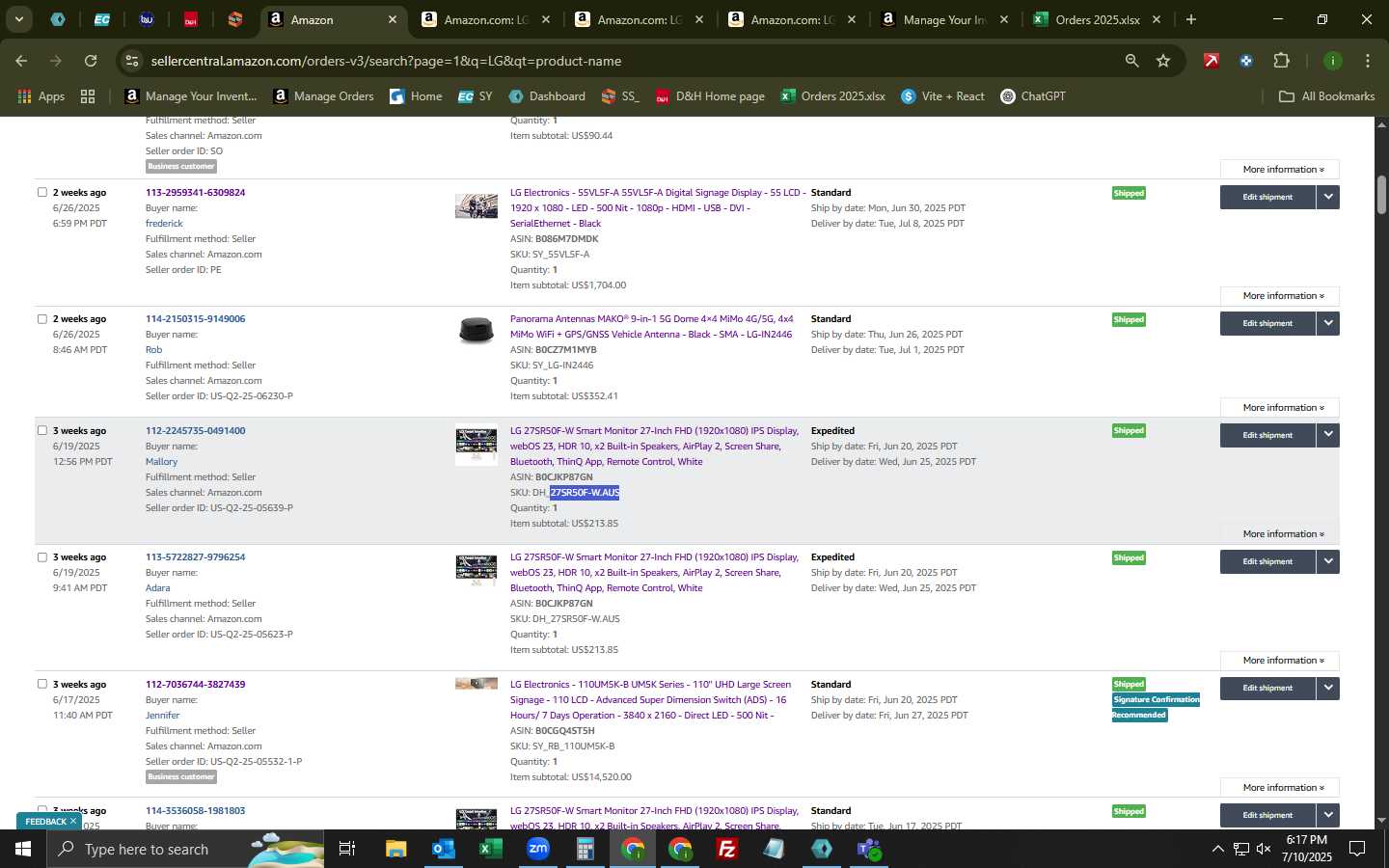Select checkbox for order 112-2245735-0491400

click(41, 430)
